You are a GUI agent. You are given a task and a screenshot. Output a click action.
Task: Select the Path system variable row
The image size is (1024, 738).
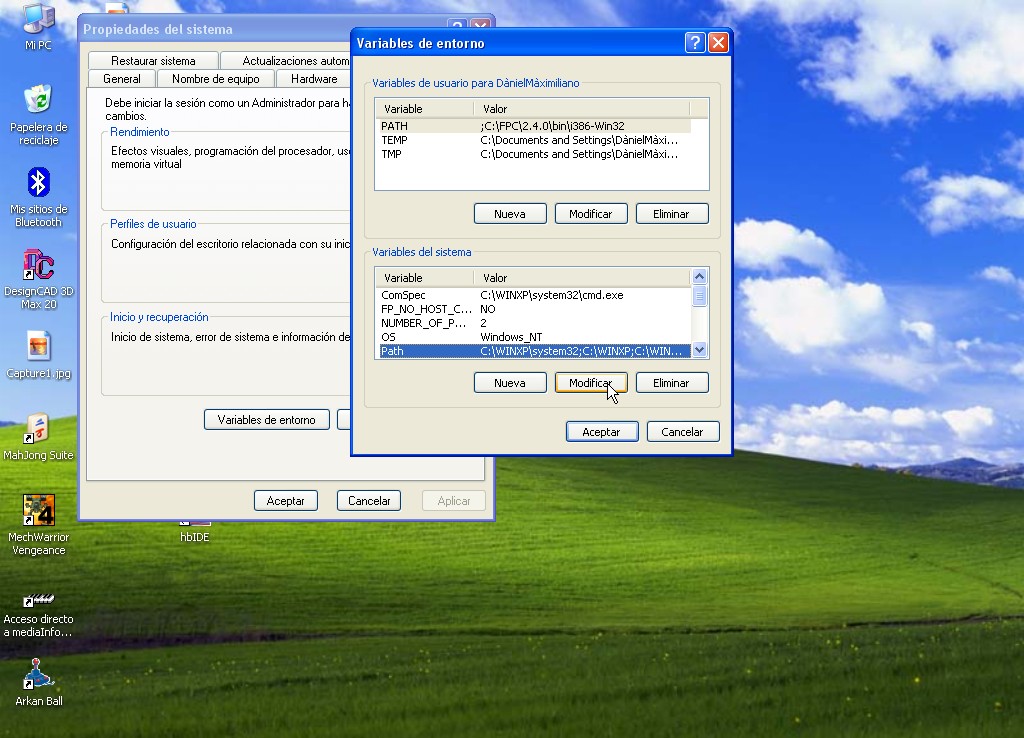pos(534,351)
